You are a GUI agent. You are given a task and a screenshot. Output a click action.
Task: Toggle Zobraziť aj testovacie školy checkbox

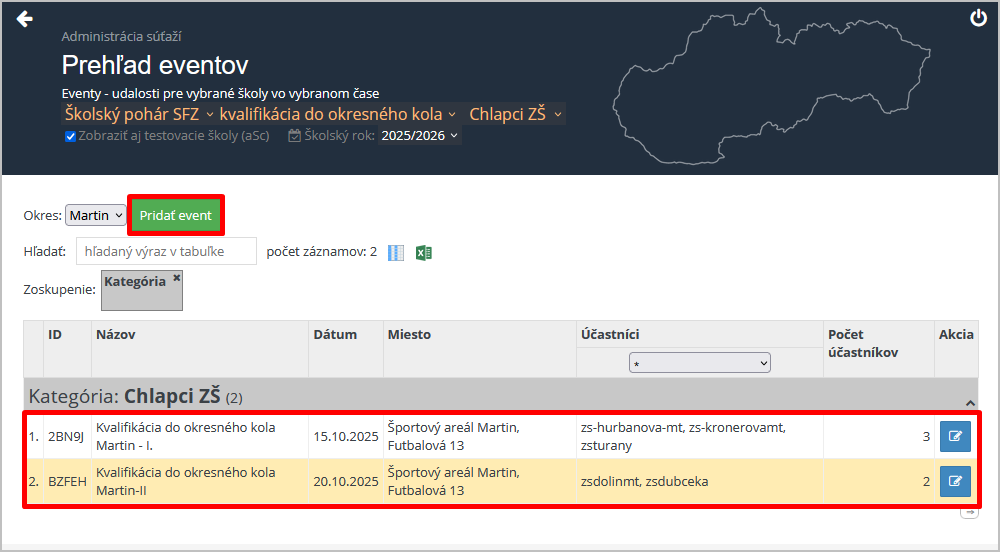(70, 136)
